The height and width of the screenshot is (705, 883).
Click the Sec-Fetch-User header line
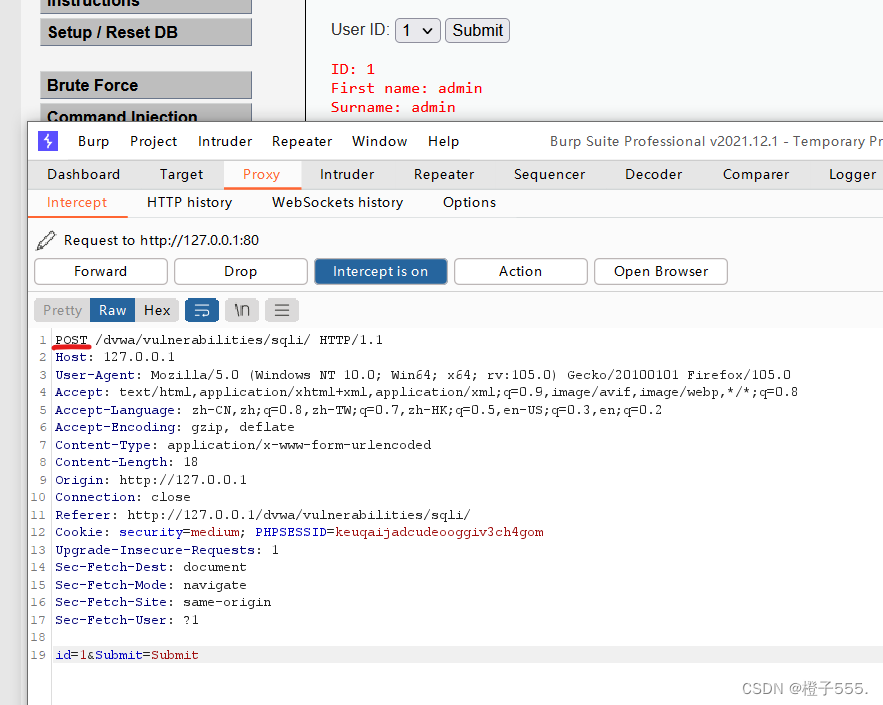[x=127, y=620]
